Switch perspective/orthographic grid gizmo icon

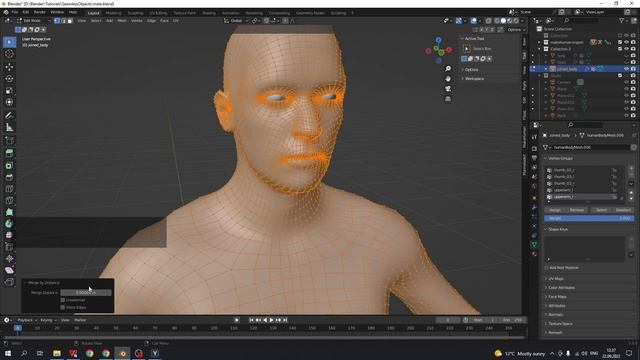[448, 99]
